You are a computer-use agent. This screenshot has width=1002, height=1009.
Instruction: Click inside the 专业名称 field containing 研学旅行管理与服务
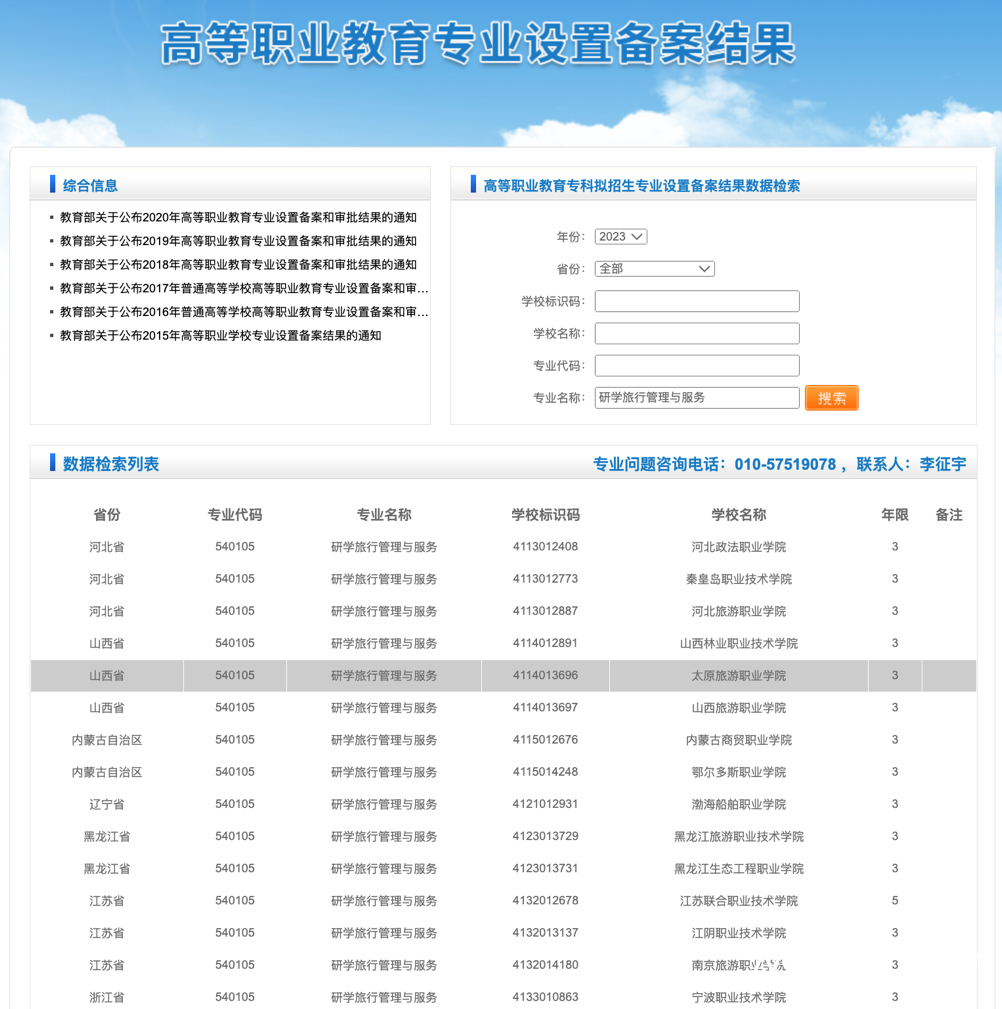tap(696, 397)
